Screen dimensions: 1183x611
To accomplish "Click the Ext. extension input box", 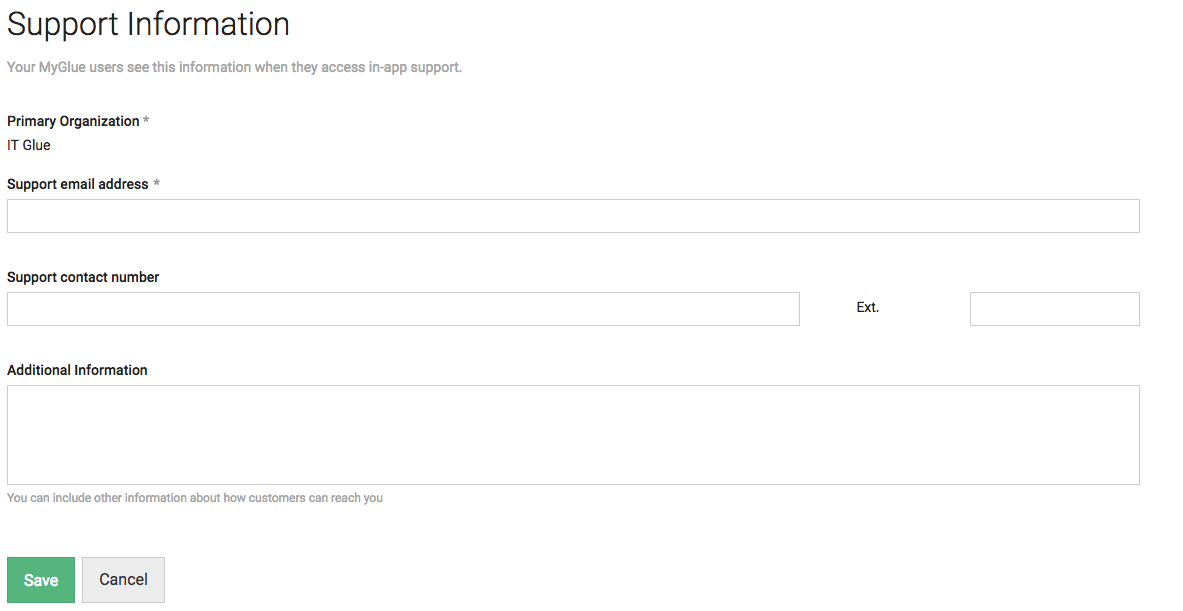I will [1054, 309].
